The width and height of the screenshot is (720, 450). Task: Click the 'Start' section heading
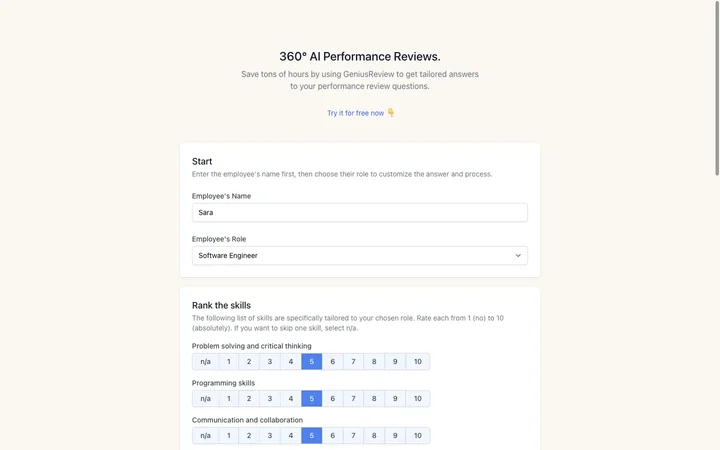coord(202,161)
